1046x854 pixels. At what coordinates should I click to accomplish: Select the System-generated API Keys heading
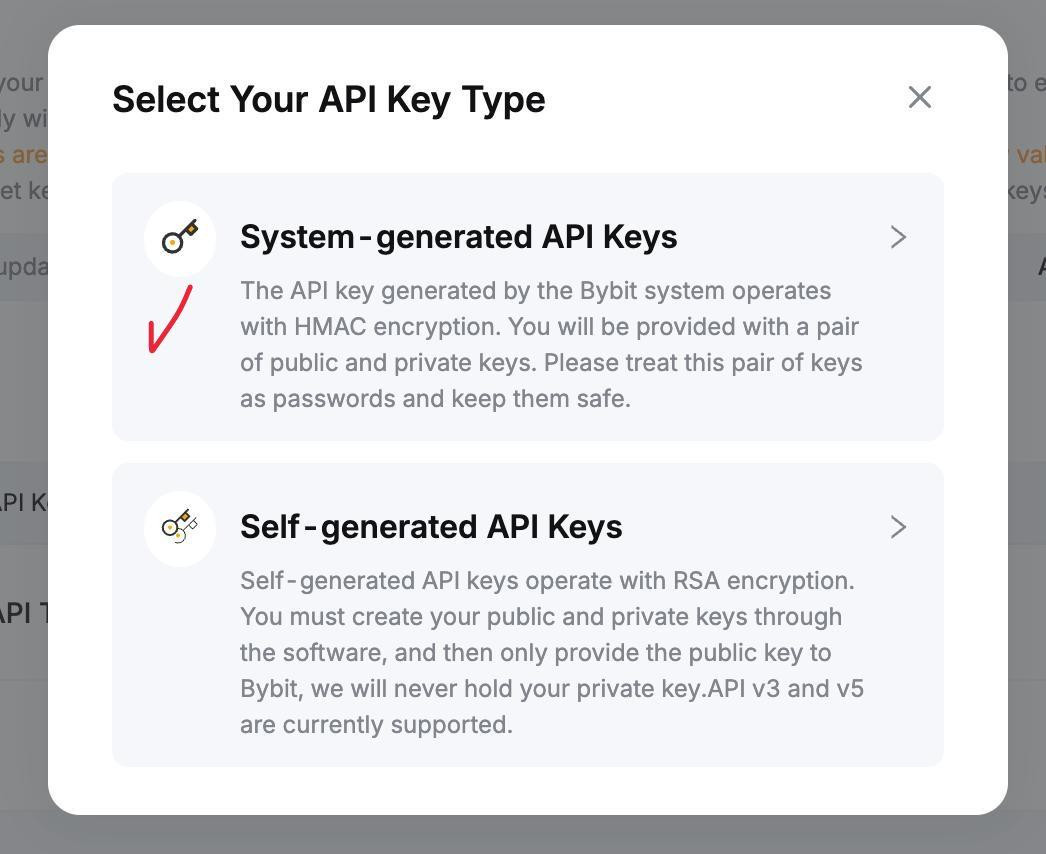point(458,237)
